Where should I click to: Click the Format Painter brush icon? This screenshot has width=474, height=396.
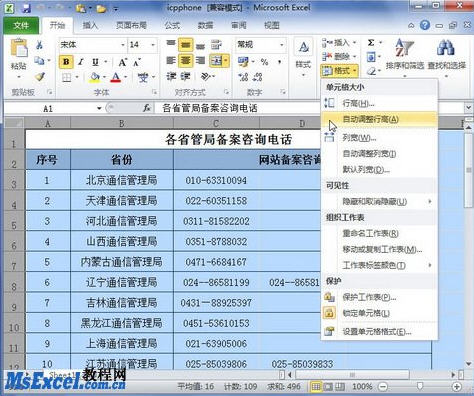click(x=40, y=77)
